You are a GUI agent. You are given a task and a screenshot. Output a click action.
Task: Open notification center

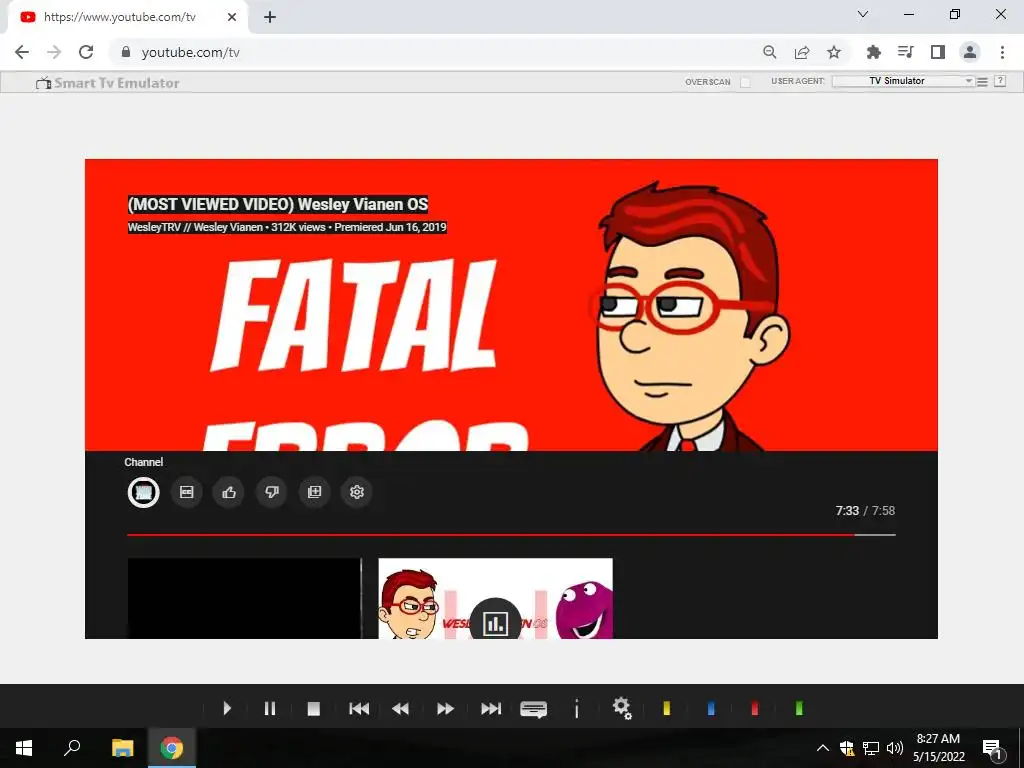[x=992, y=748]
